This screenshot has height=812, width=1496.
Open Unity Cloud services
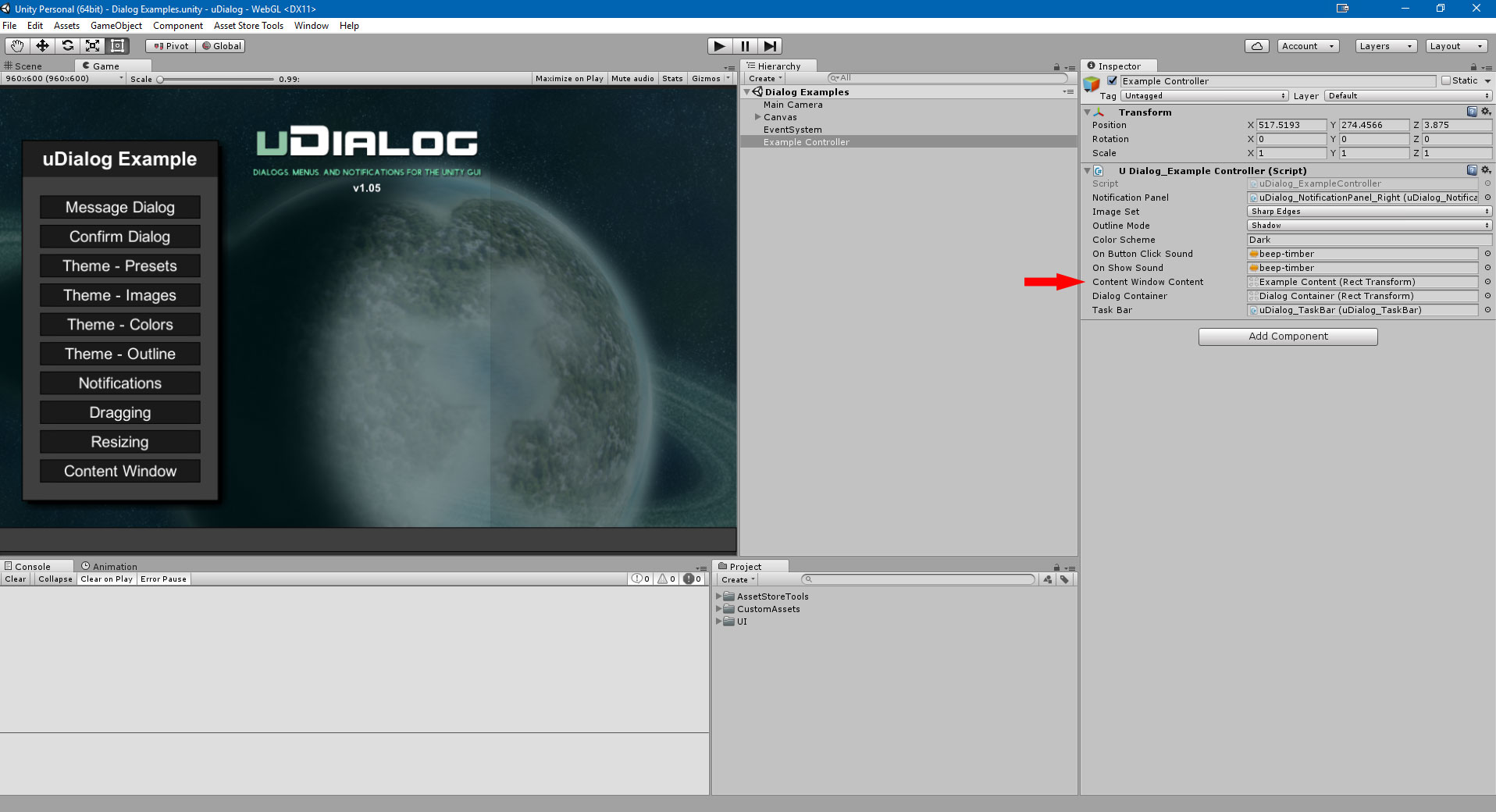[x=1256, y=45]
